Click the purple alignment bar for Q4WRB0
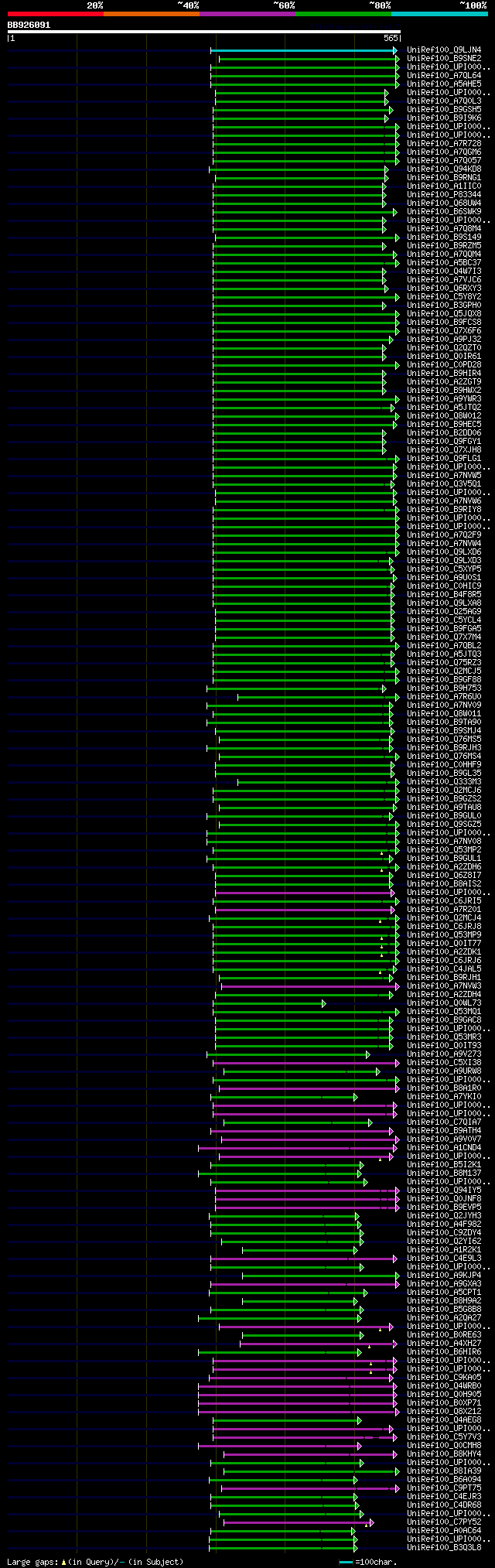 [297, 1386]
